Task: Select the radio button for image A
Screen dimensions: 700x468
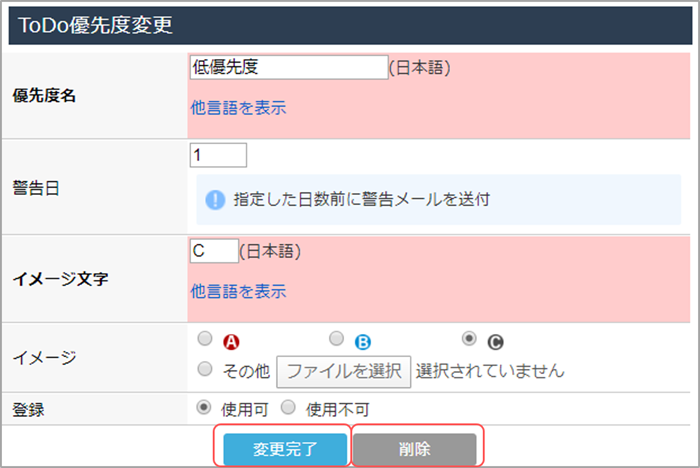Action: [x=205, y=338]
